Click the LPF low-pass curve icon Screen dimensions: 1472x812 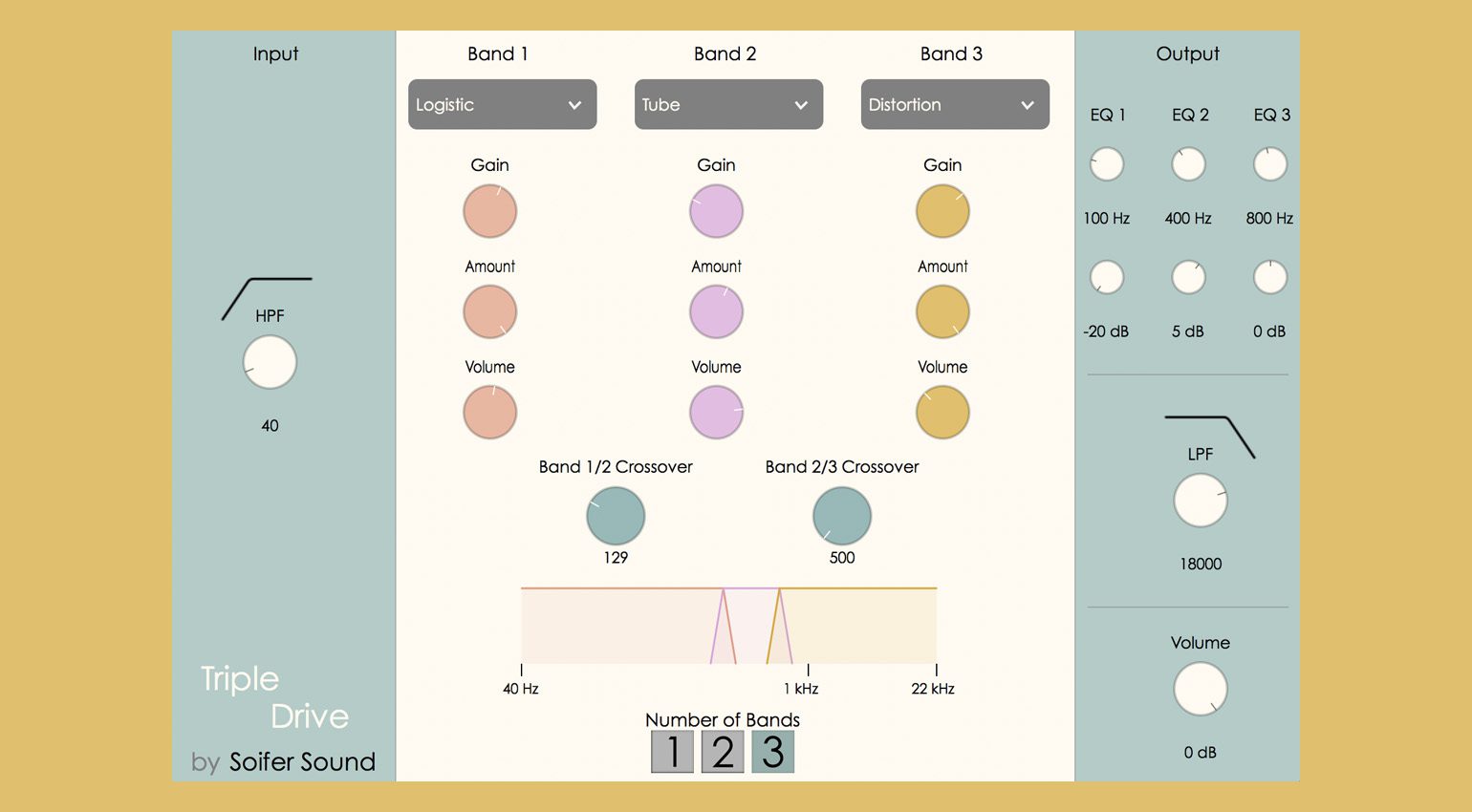click(x=1209, y=438)
